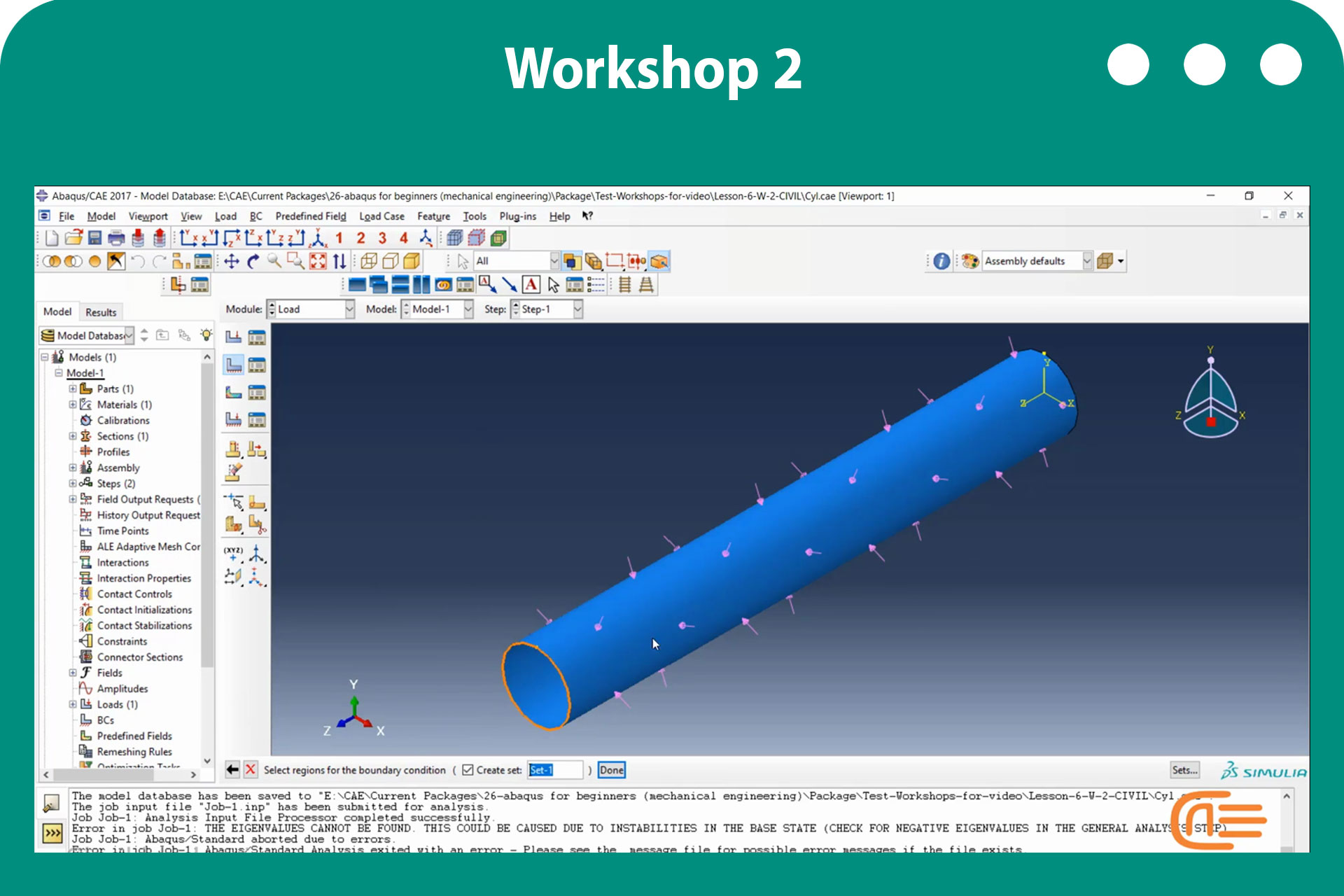1344x896 pixels.
Task: Open the Predefined Field menu
Action: pyautogui.click(x=311, y=216)
